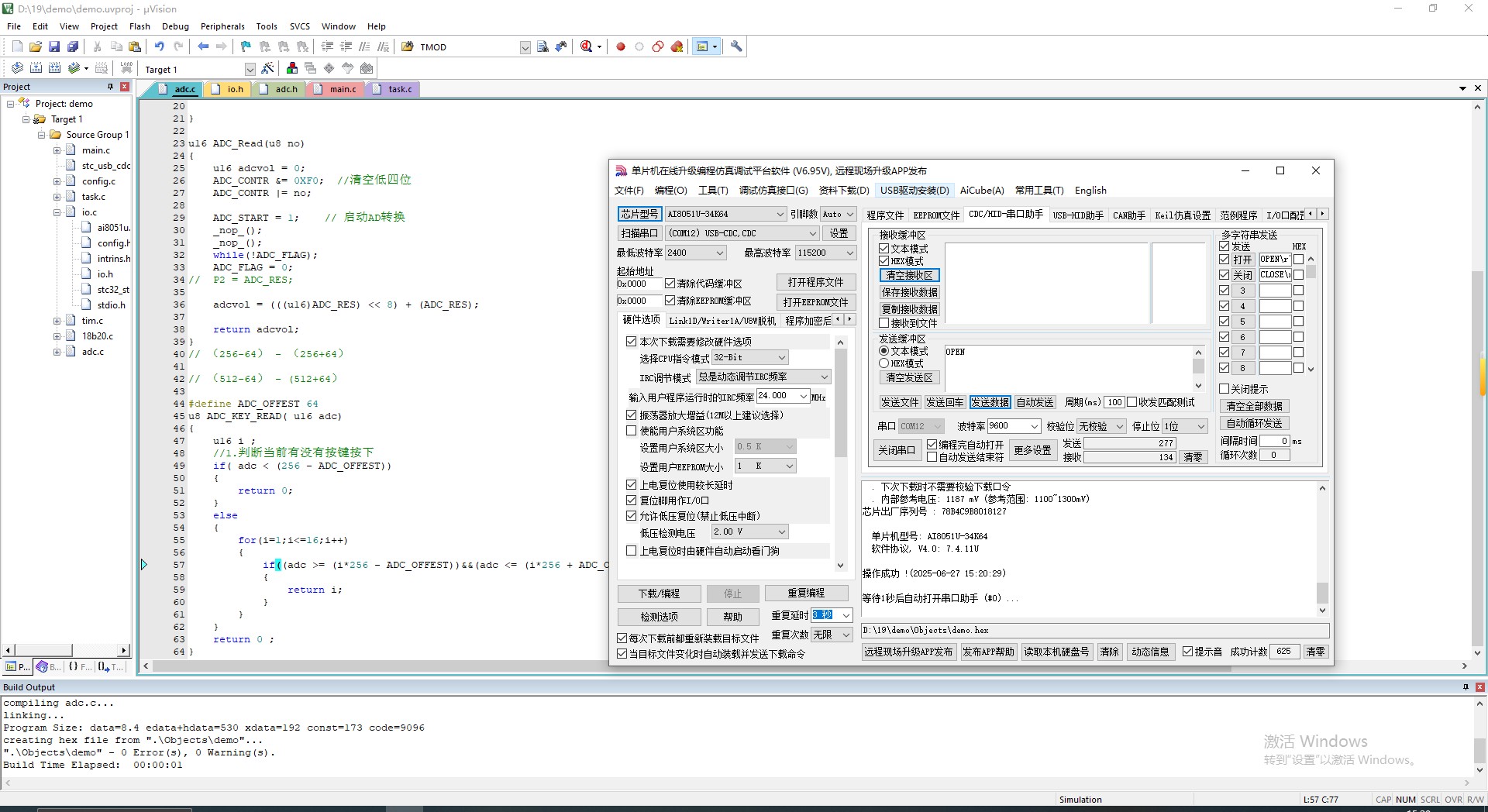1488x812 pixels.
Task: Click the 清空接收区 button
Action: pyautogui.click(x=909, y=275)
